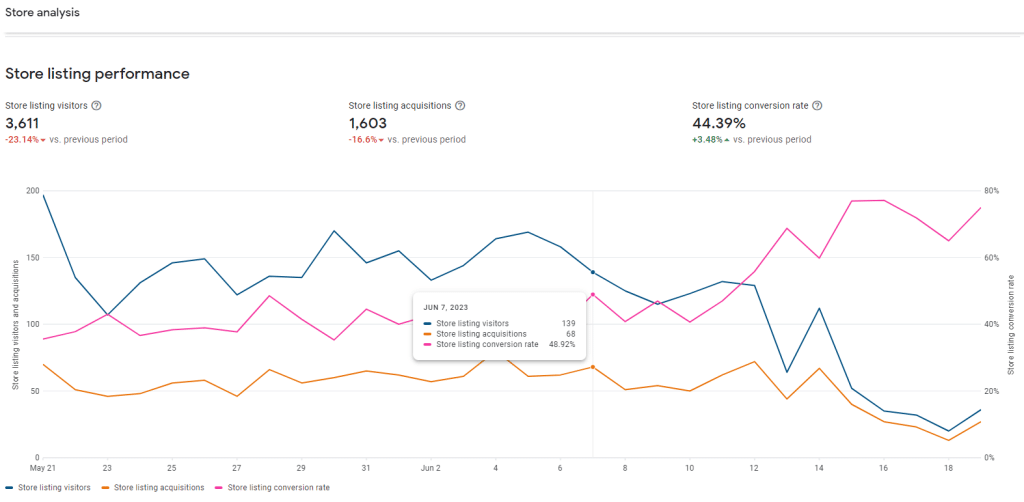Select the 1,603 acquisitions total
1024x502 pixels.
point(368,123)
